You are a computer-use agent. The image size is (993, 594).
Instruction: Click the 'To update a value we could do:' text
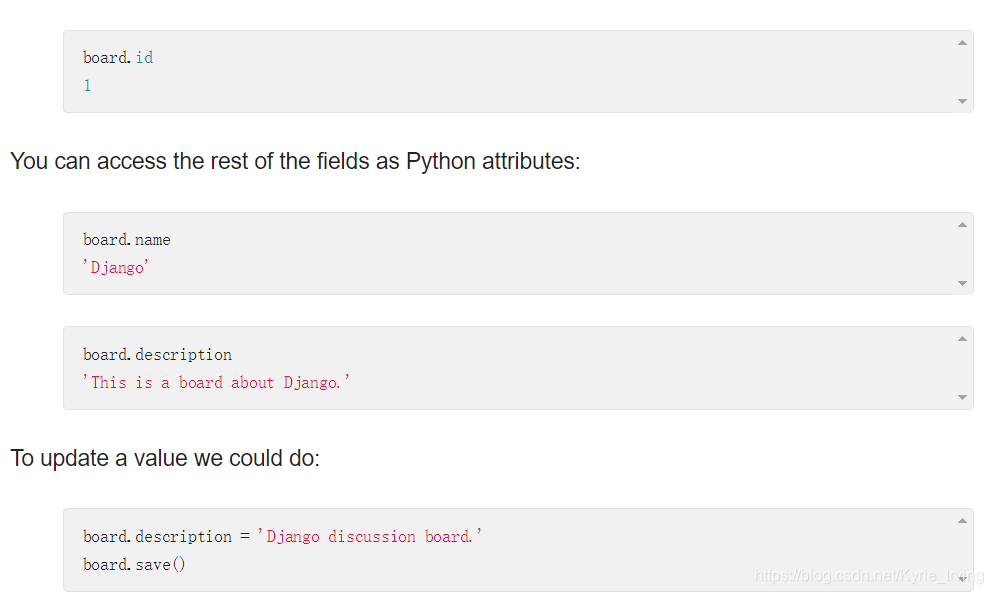165,458
